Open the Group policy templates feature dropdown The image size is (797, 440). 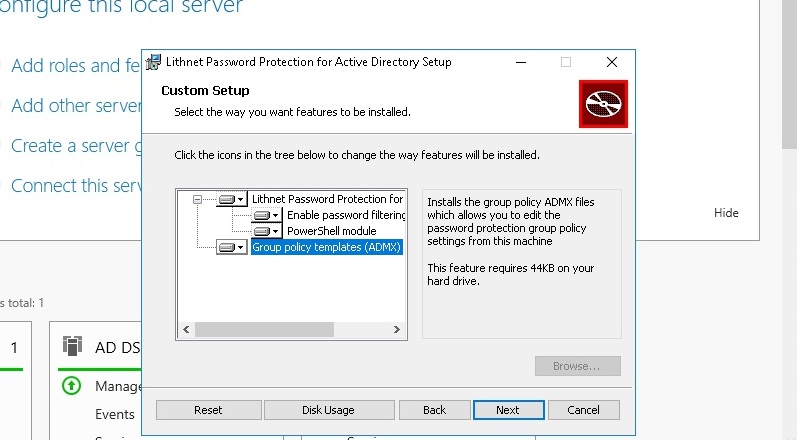coord(231,247)
